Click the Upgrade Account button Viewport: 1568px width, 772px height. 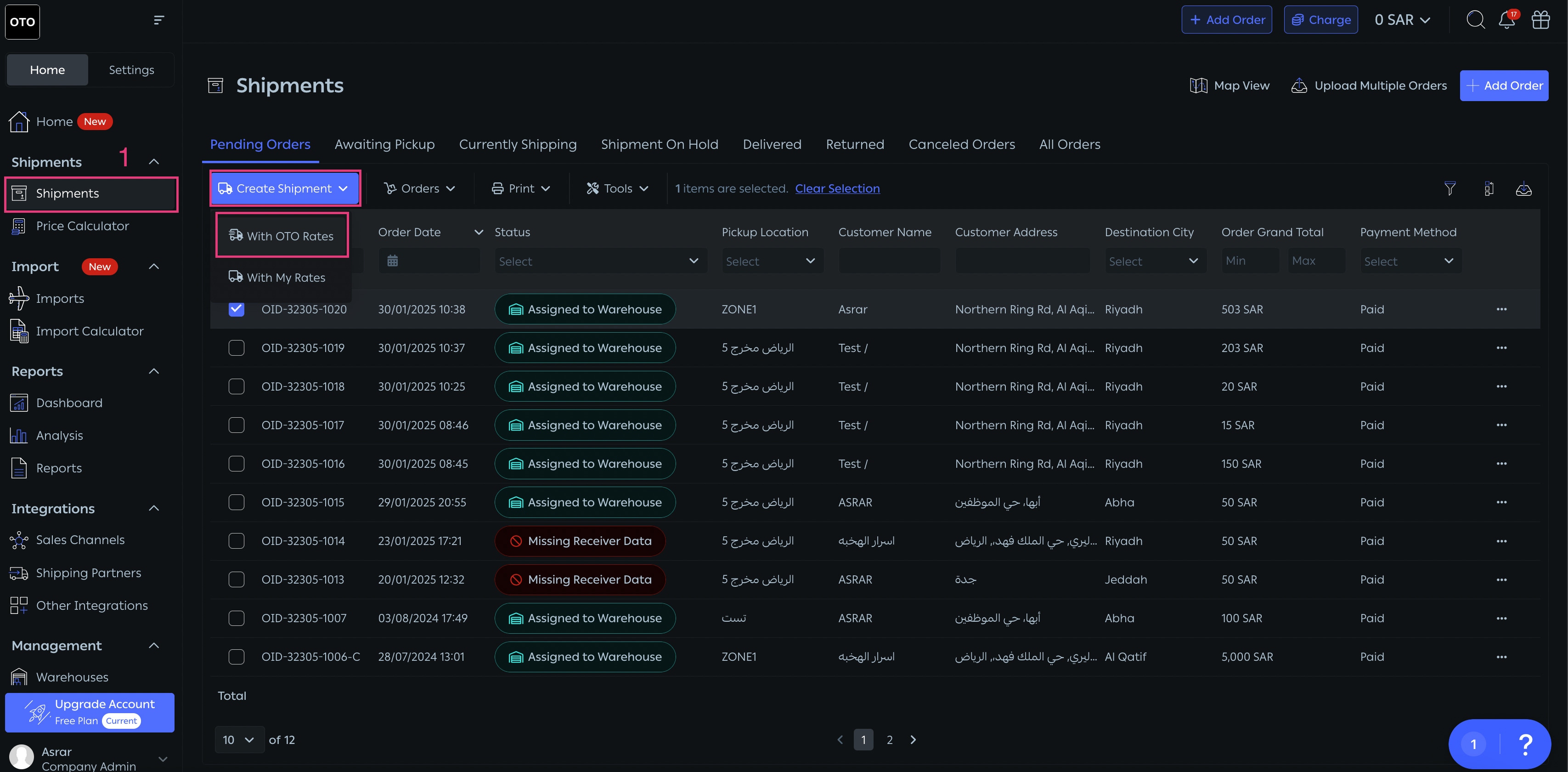(90, 712)
